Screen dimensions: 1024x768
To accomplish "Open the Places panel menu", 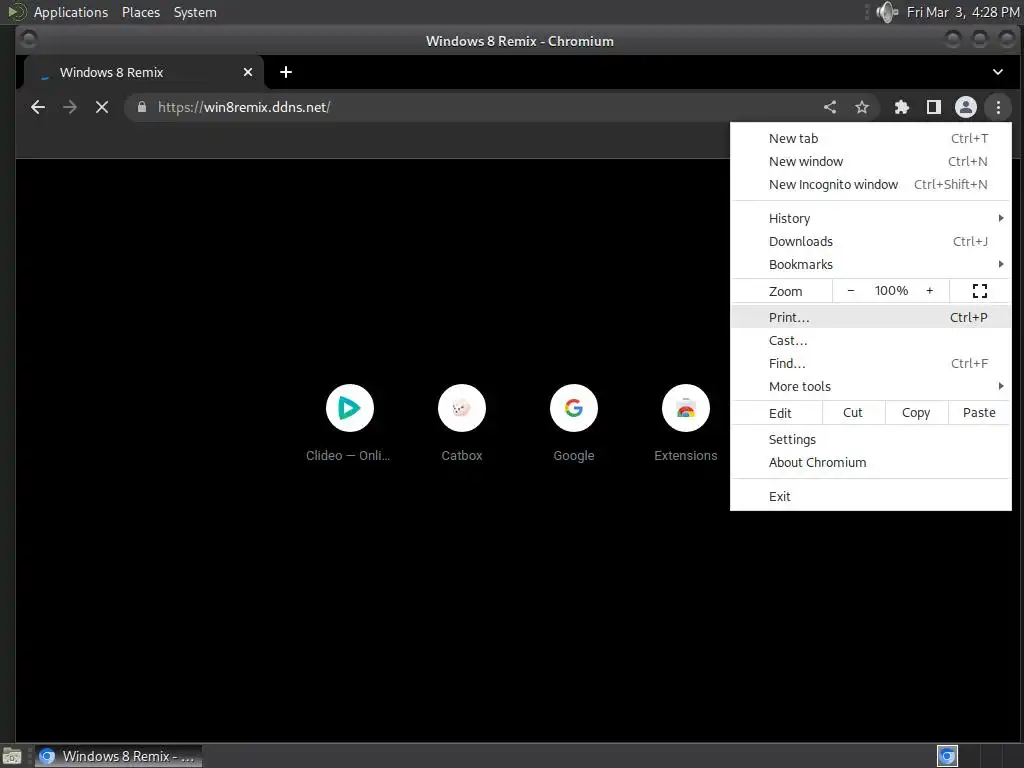I will [141, 12].
